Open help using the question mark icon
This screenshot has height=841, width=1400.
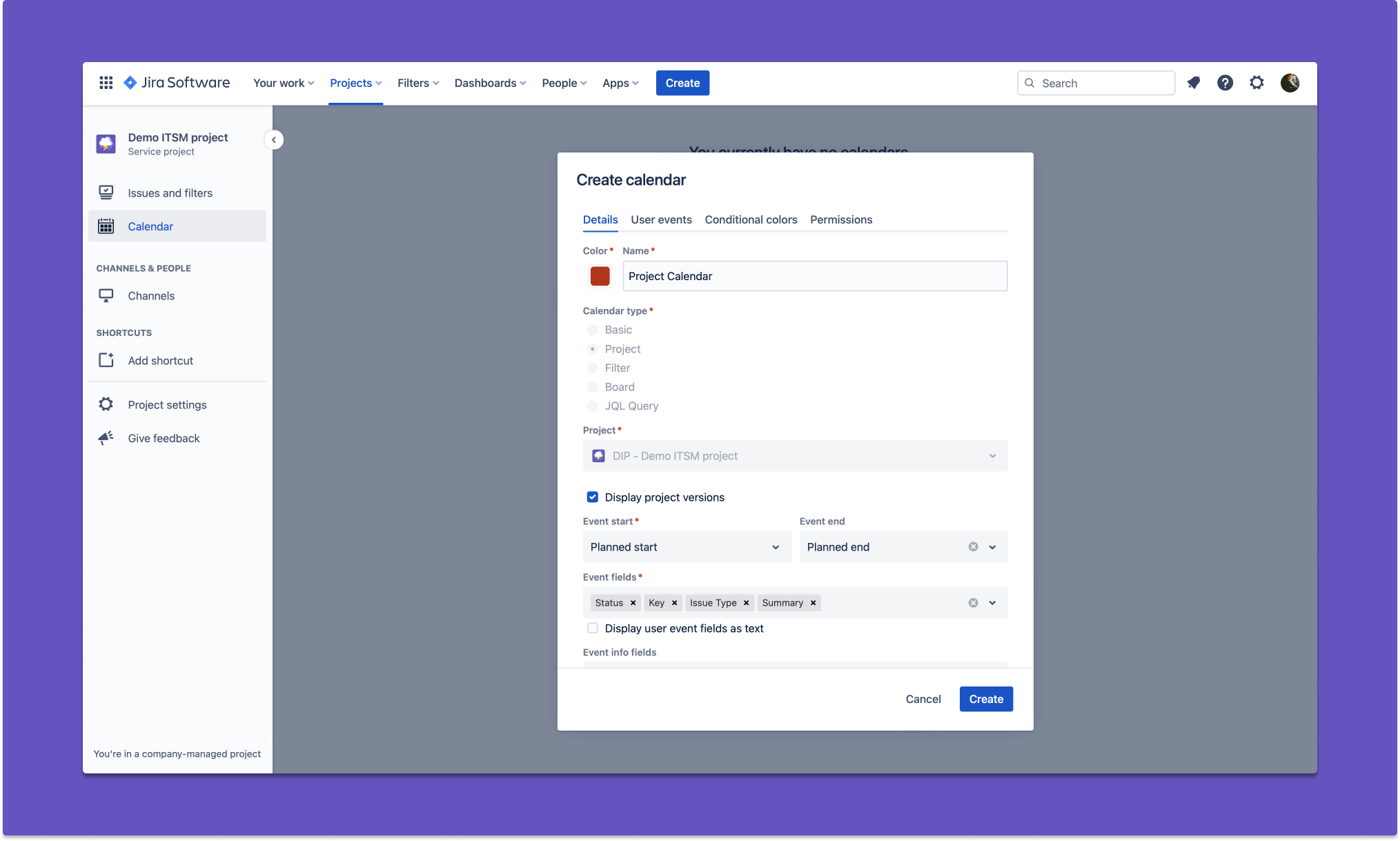point(1225,83)
